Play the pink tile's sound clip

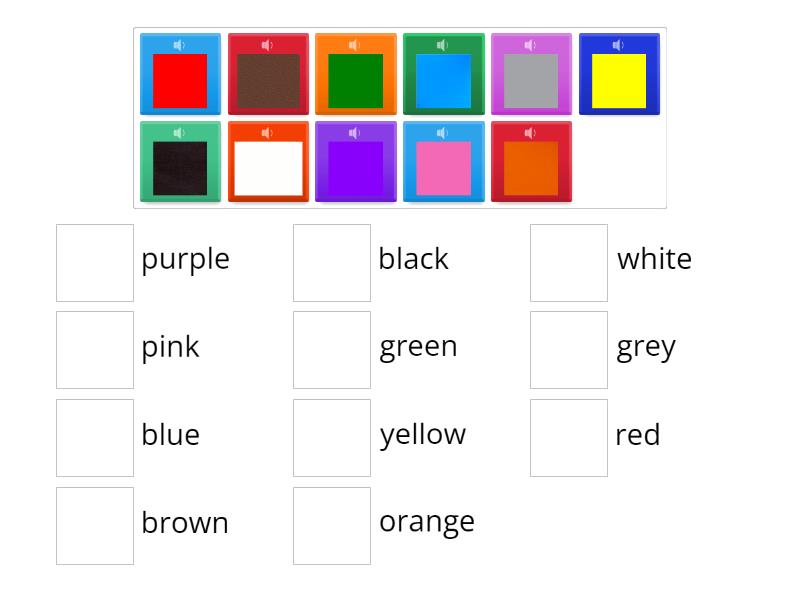coord(444,131)
